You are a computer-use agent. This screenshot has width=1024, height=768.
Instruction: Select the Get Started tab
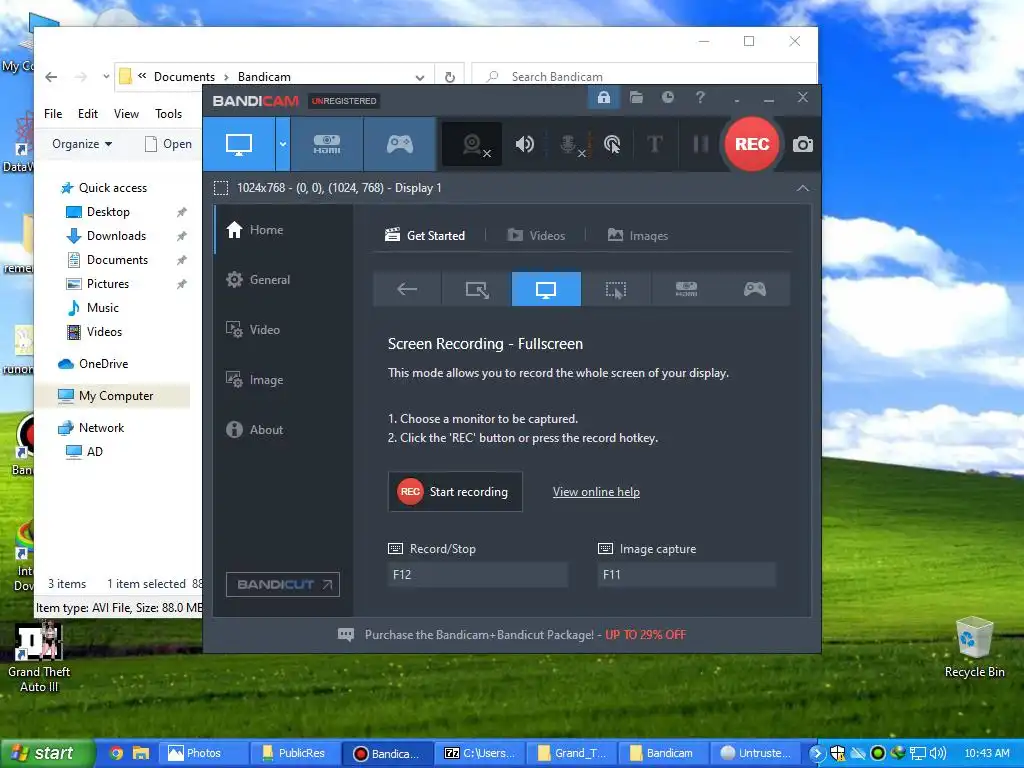425,236
